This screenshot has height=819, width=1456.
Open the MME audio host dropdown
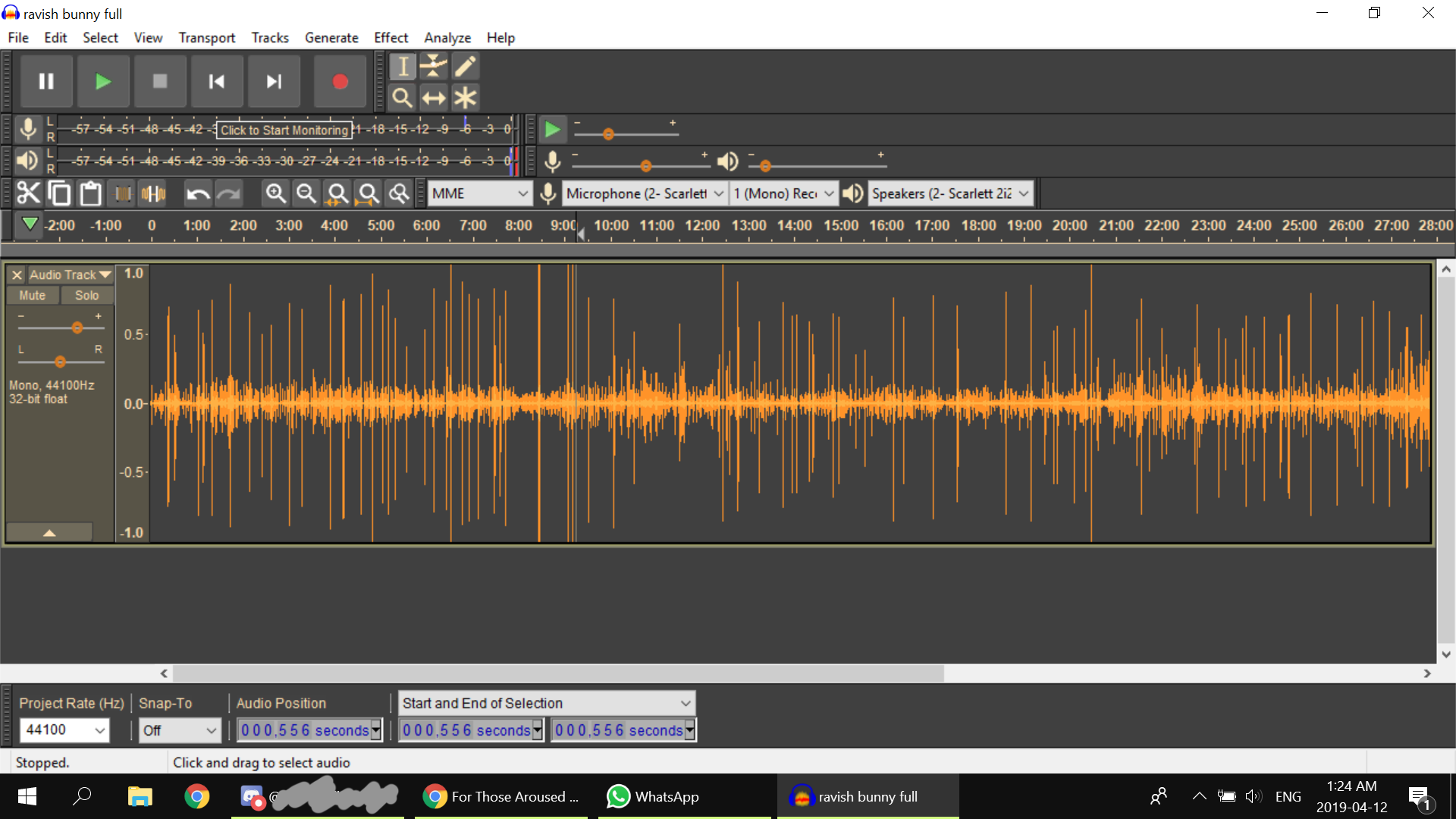pos(479,193)
